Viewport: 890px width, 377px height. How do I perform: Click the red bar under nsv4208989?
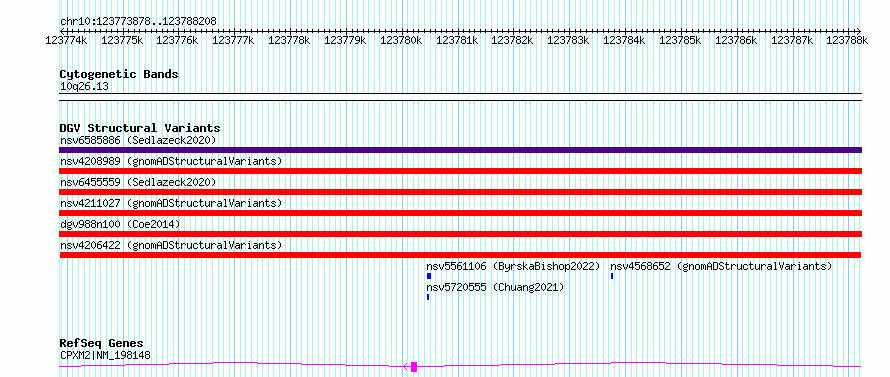coord(460,171)
